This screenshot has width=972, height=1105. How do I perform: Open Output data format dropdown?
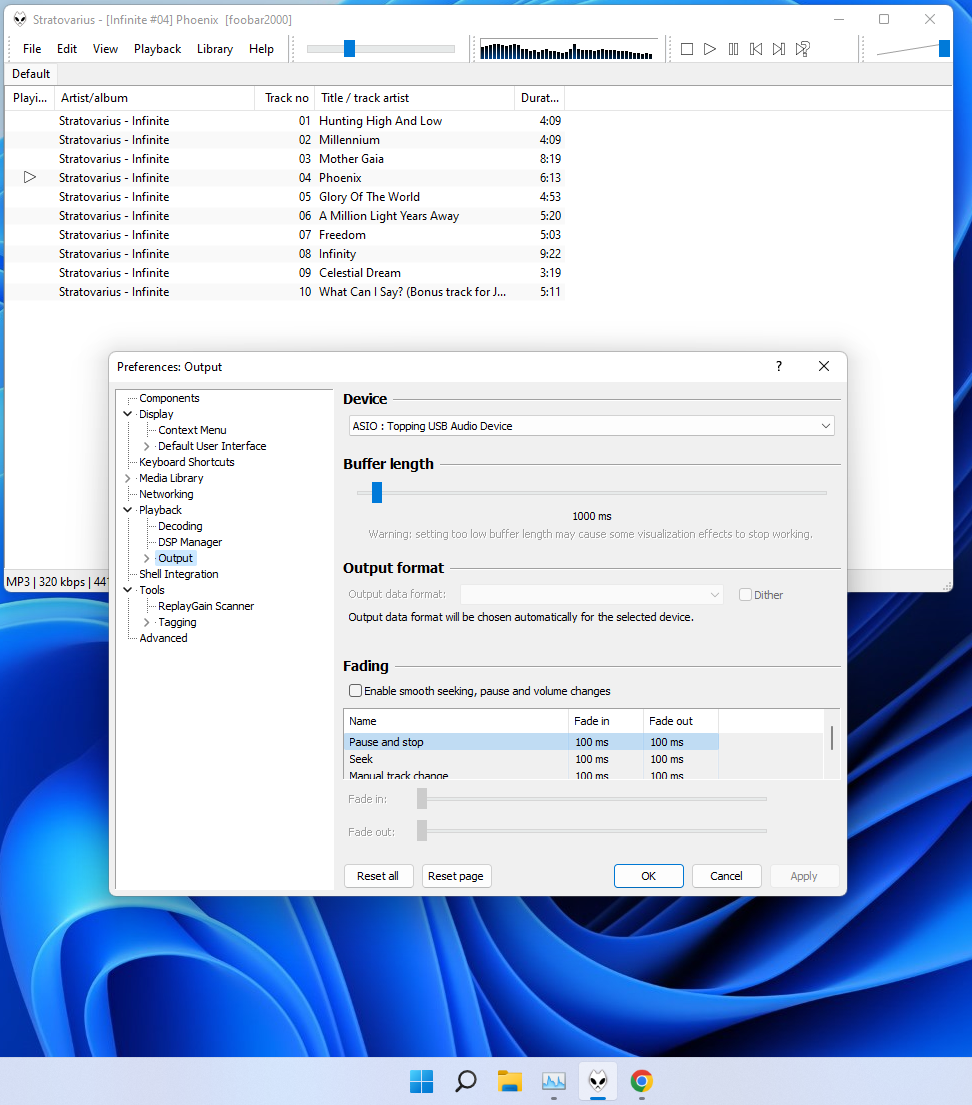click(591, 595)
